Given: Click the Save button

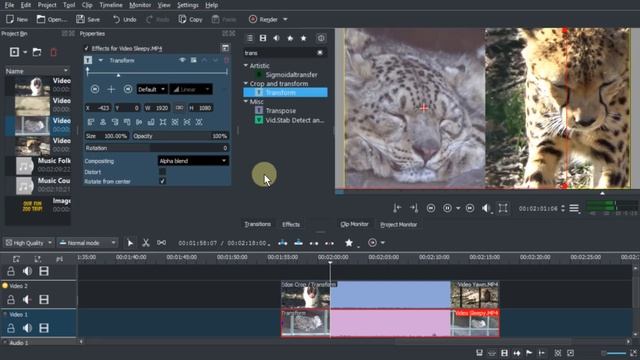Looking at the screenshot, I should (x=88, y=19).
